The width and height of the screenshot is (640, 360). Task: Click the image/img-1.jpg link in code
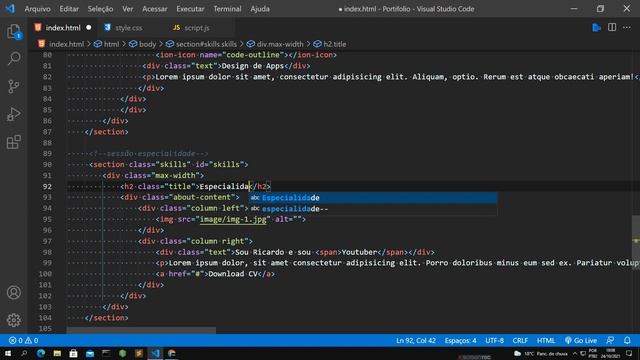[233, 219]
